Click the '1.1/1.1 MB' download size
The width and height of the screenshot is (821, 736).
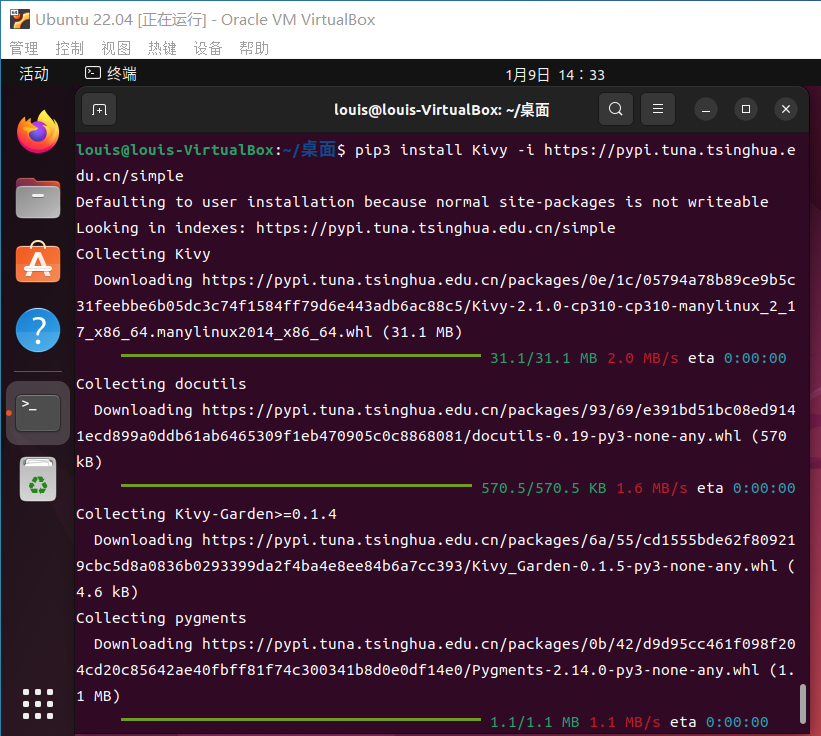pos(535,722)
